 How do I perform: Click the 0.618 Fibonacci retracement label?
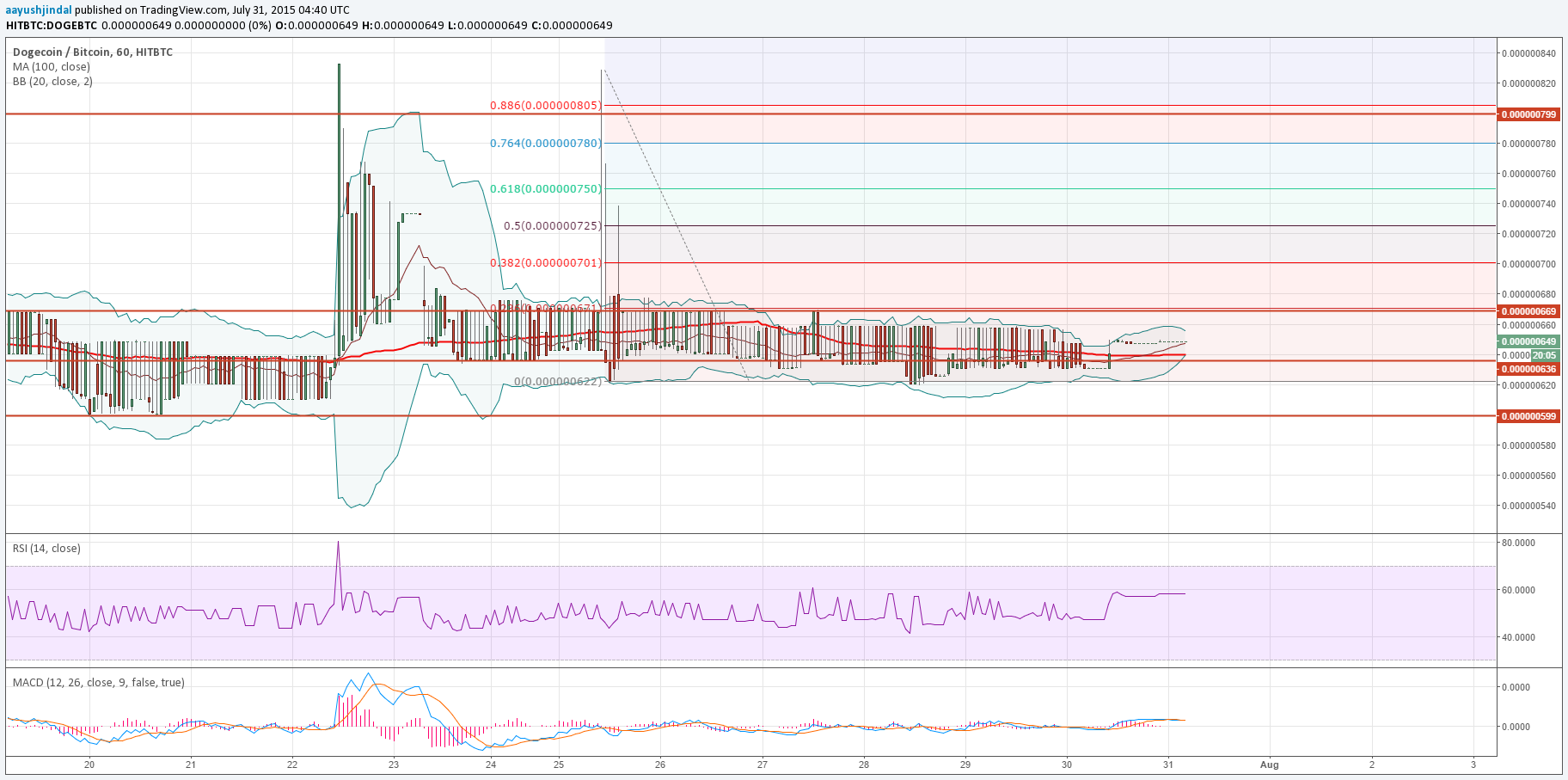(545, 188)
